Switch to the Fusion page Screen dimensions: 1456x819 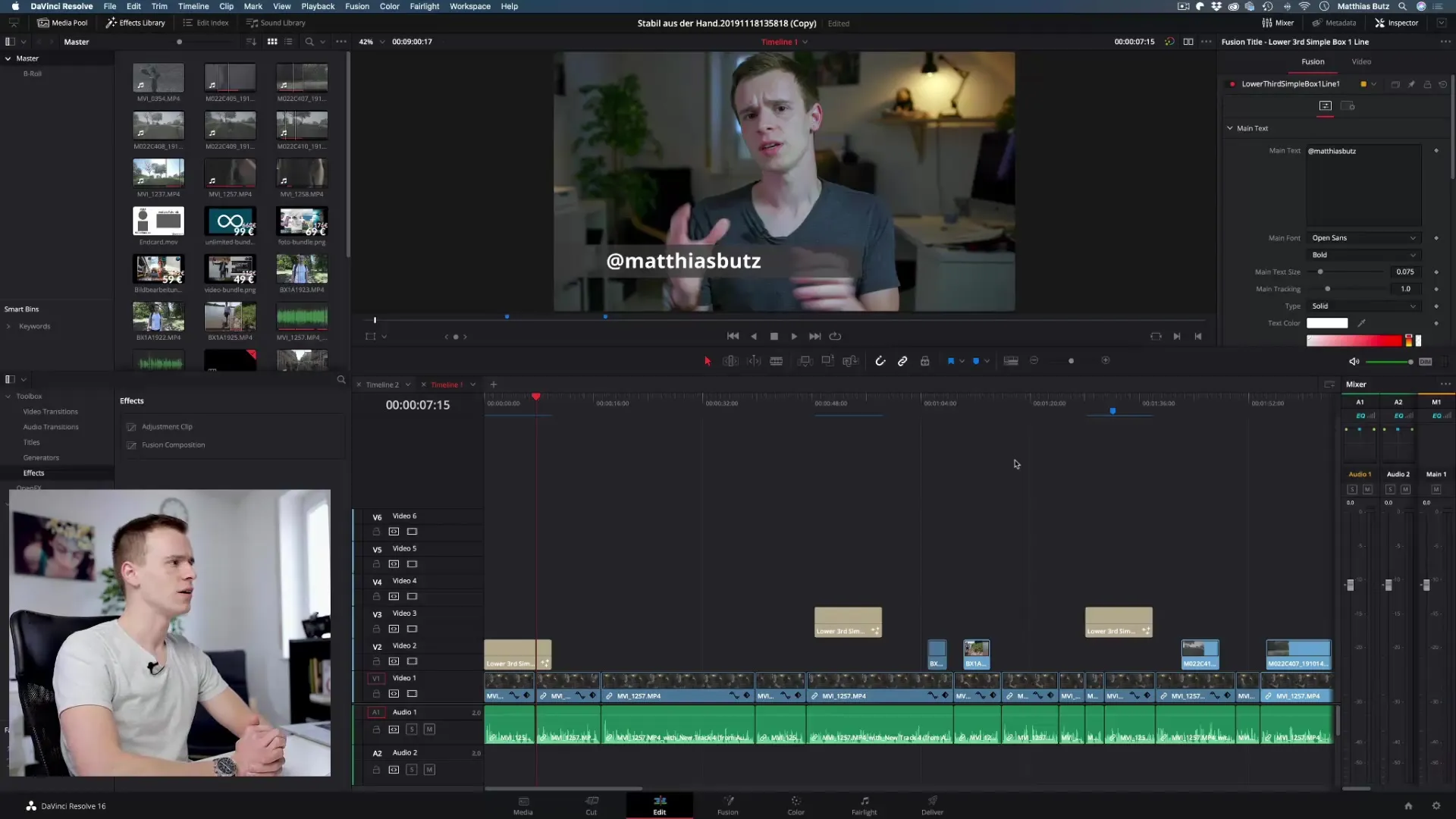click(x=728, y=805)
